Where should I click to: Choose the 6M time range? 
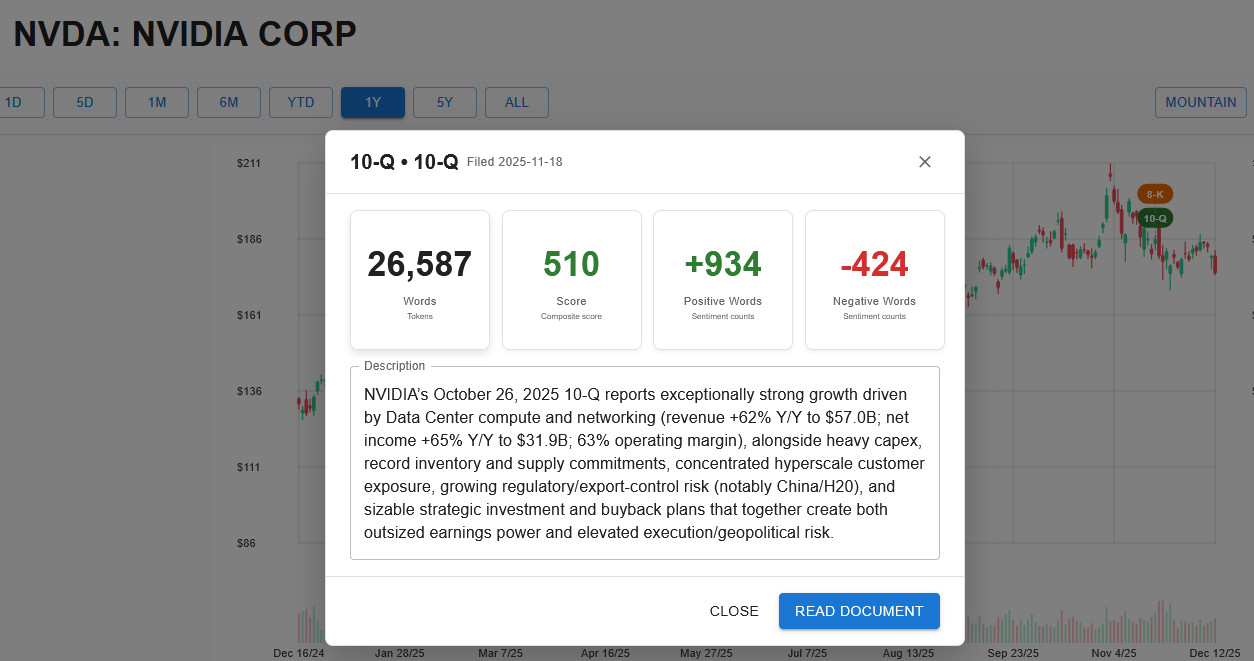click(x=229, y=102)
